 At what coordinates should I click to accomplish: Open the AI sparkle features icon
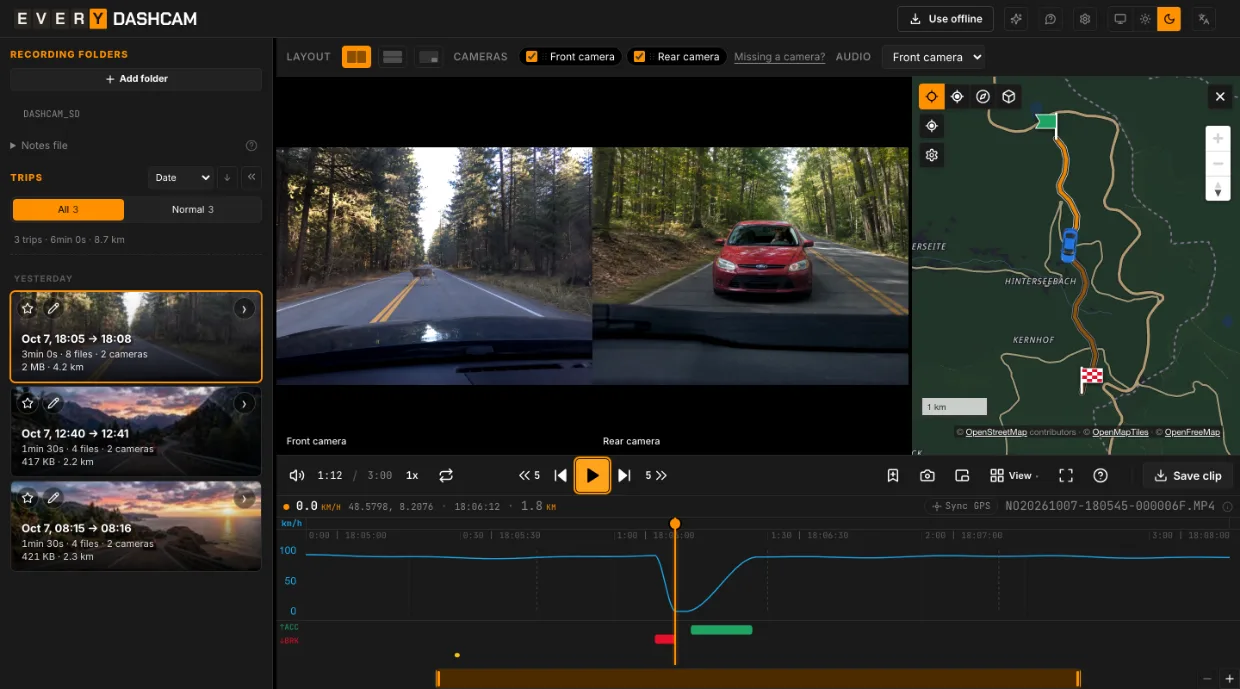point(1016,19)
